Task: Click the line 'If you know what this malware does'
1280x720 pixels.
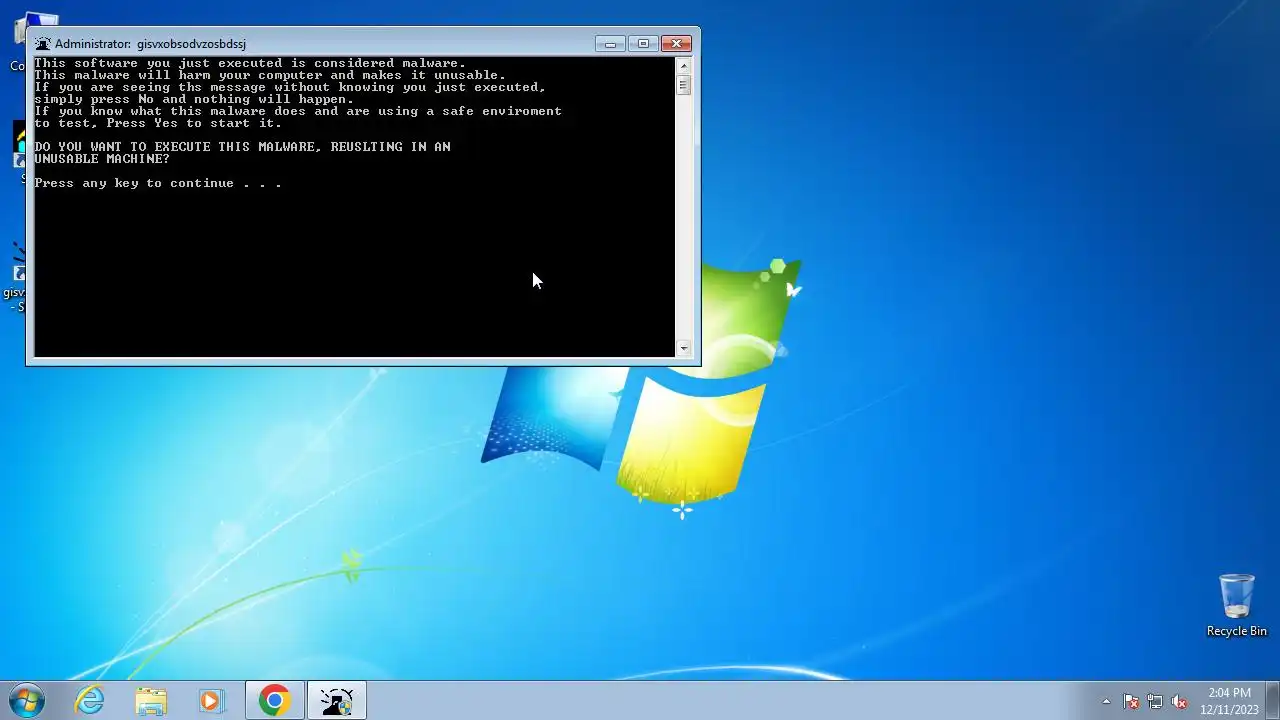Action: tap(298, 111)
